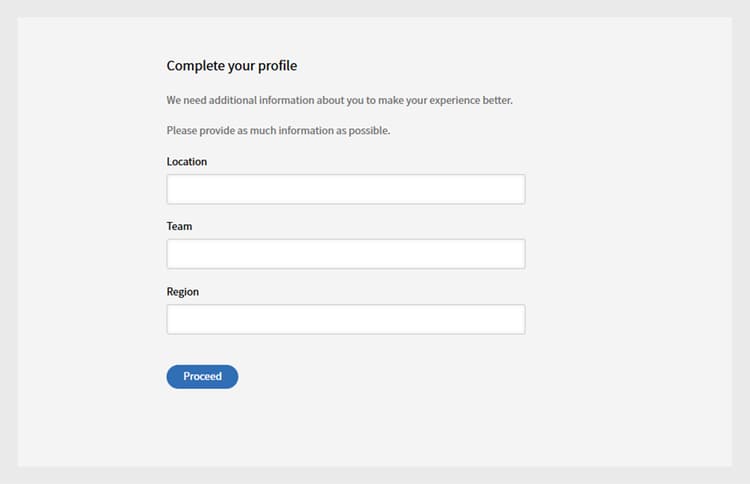
Task: Click the 'Complete your profile' heading
Action: click(x=232, y=66)
